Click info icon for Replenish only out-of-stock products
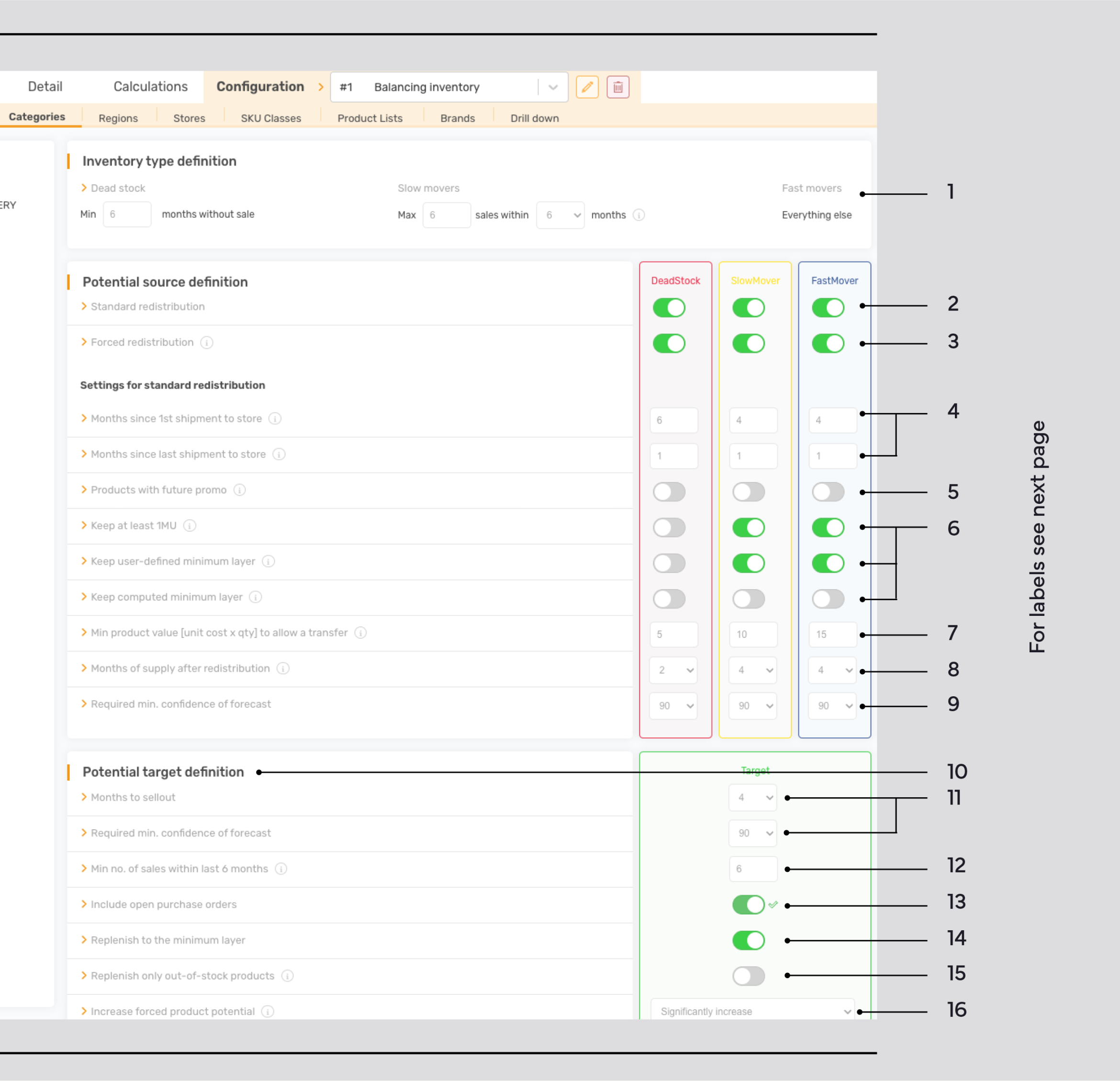The width and height of the screenshot is (1120, 1081). pos(288,976)
